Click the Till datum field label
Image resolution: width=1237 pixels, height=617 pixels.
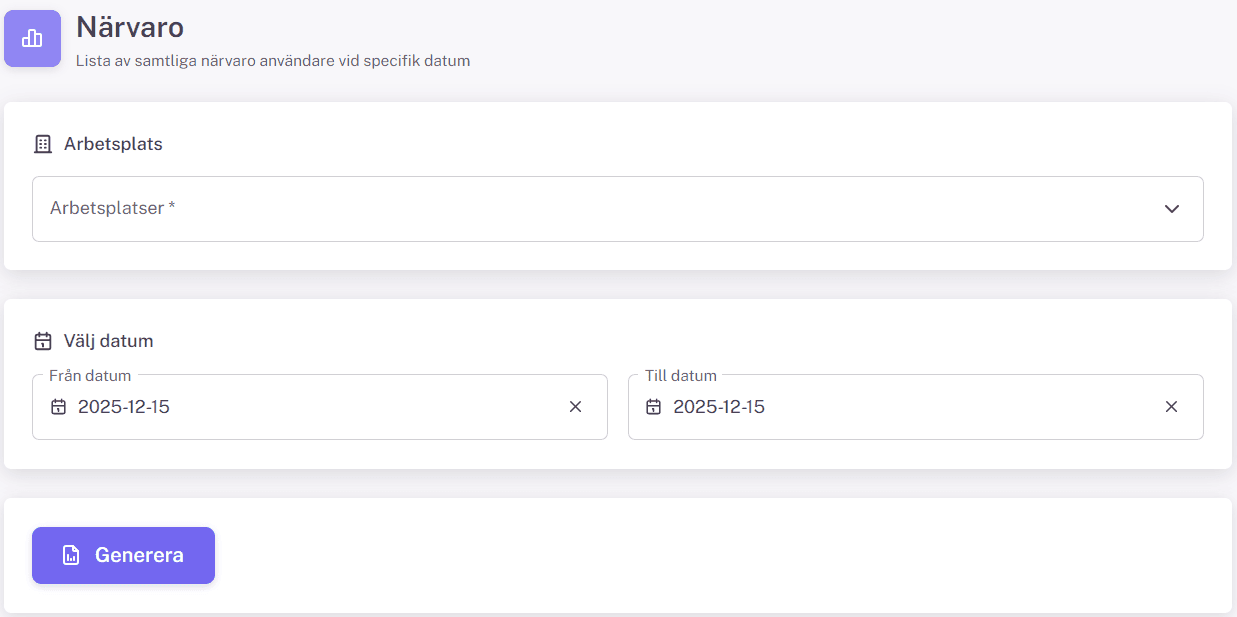[x=681, y=376]
